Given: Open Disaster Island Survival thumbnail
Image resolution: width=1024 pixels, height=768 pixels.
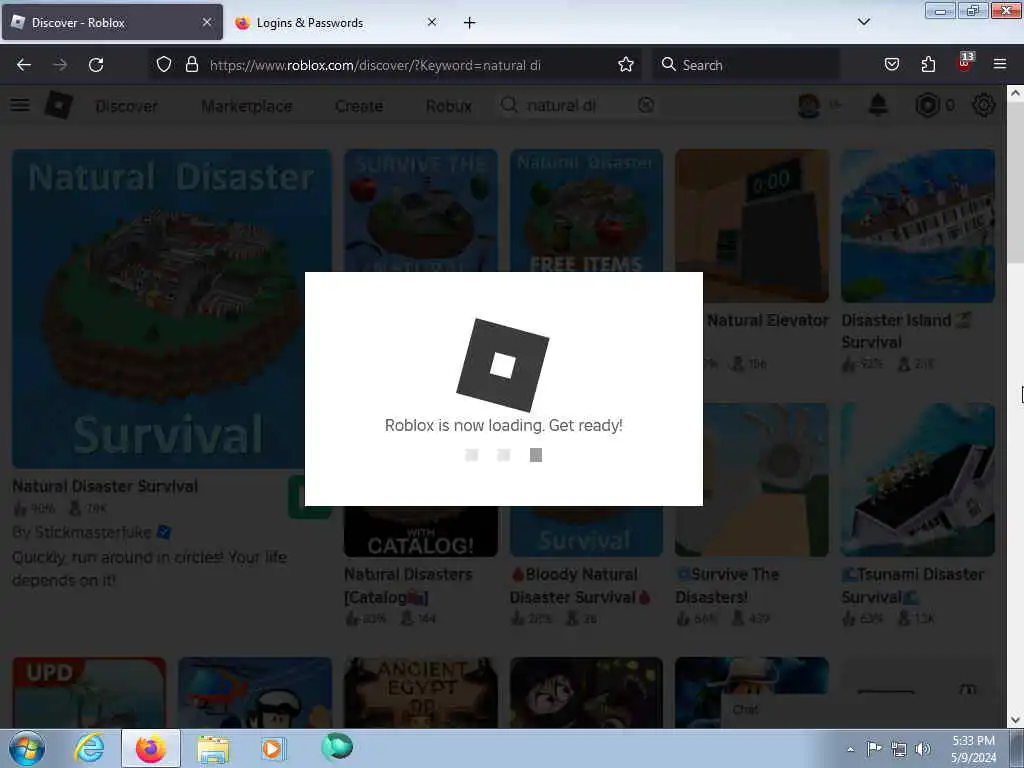Looking at the screenshot, I should pyautogui.click(x=918, y=226).
